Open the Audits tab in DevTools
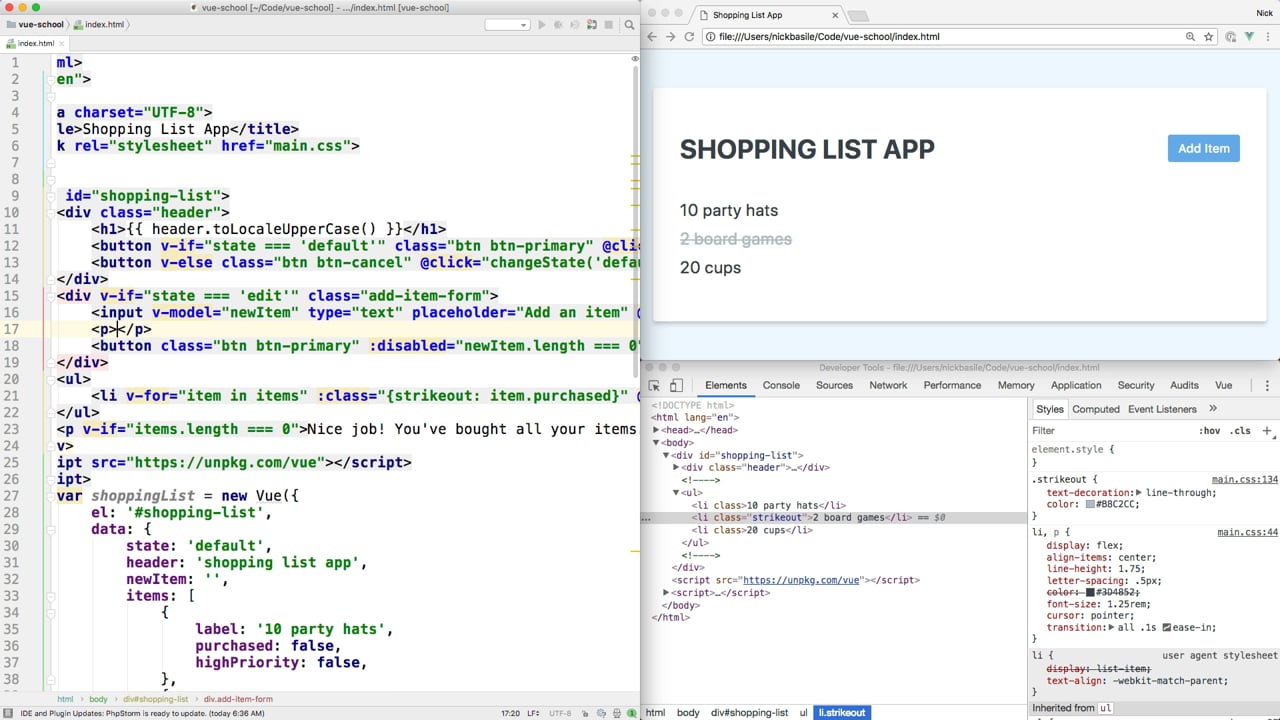 coord(1184,385)
